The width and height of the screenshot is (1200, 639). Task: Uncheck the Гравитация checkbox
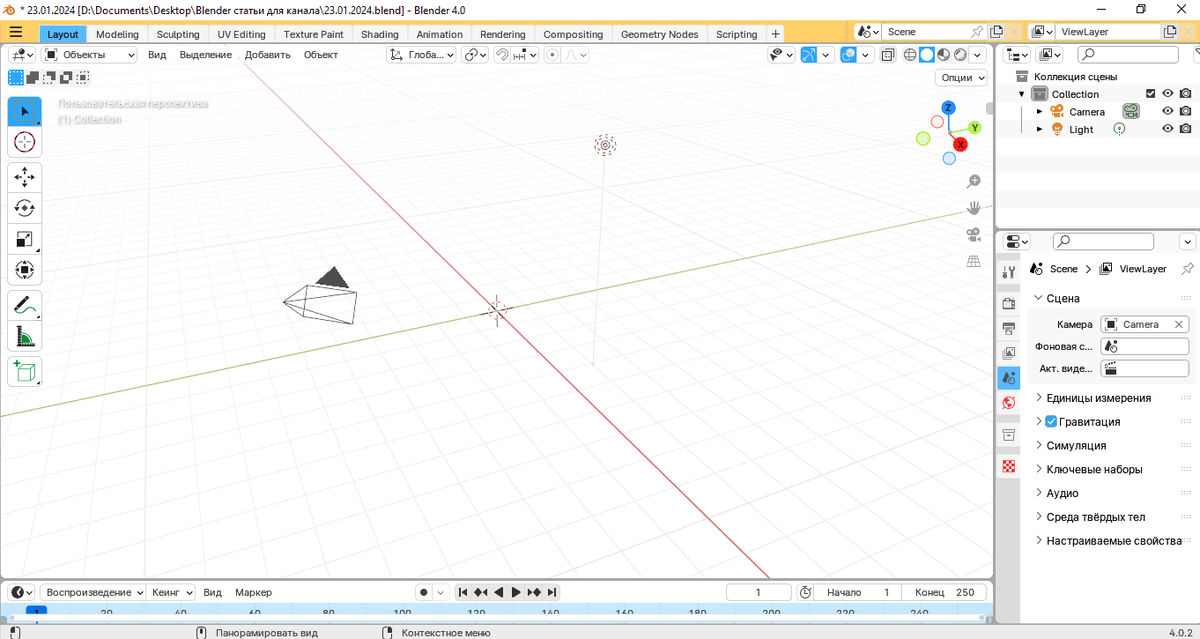[x=1051, y=421]
